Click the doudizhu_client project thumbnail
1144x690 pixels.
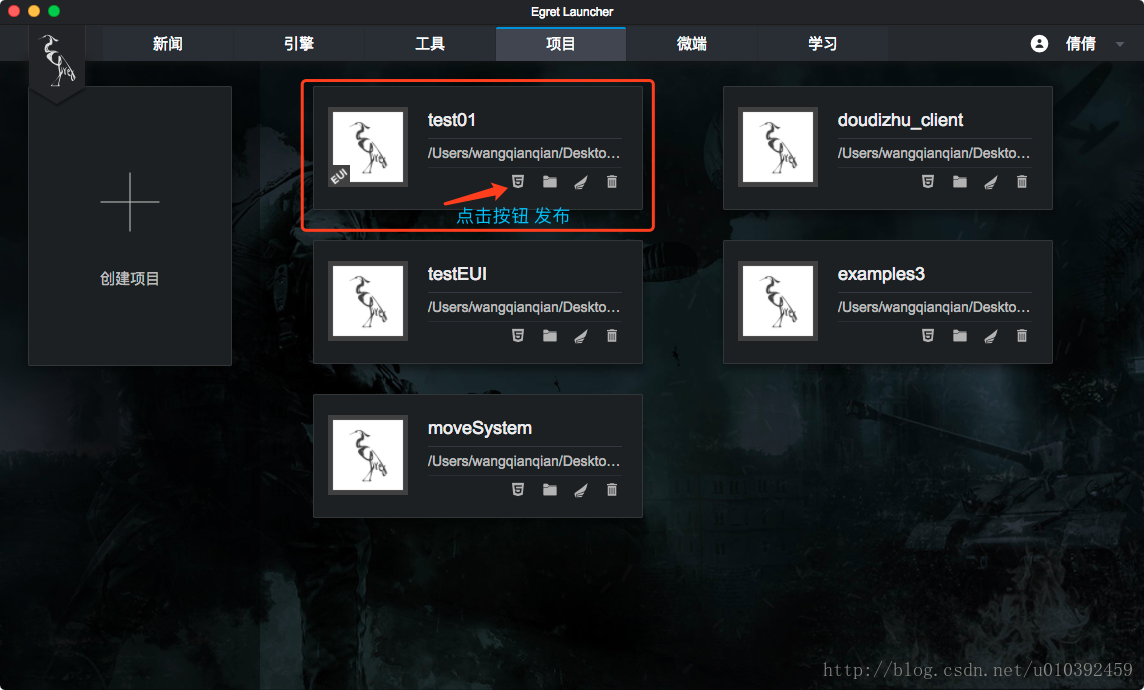coord(778,147)
